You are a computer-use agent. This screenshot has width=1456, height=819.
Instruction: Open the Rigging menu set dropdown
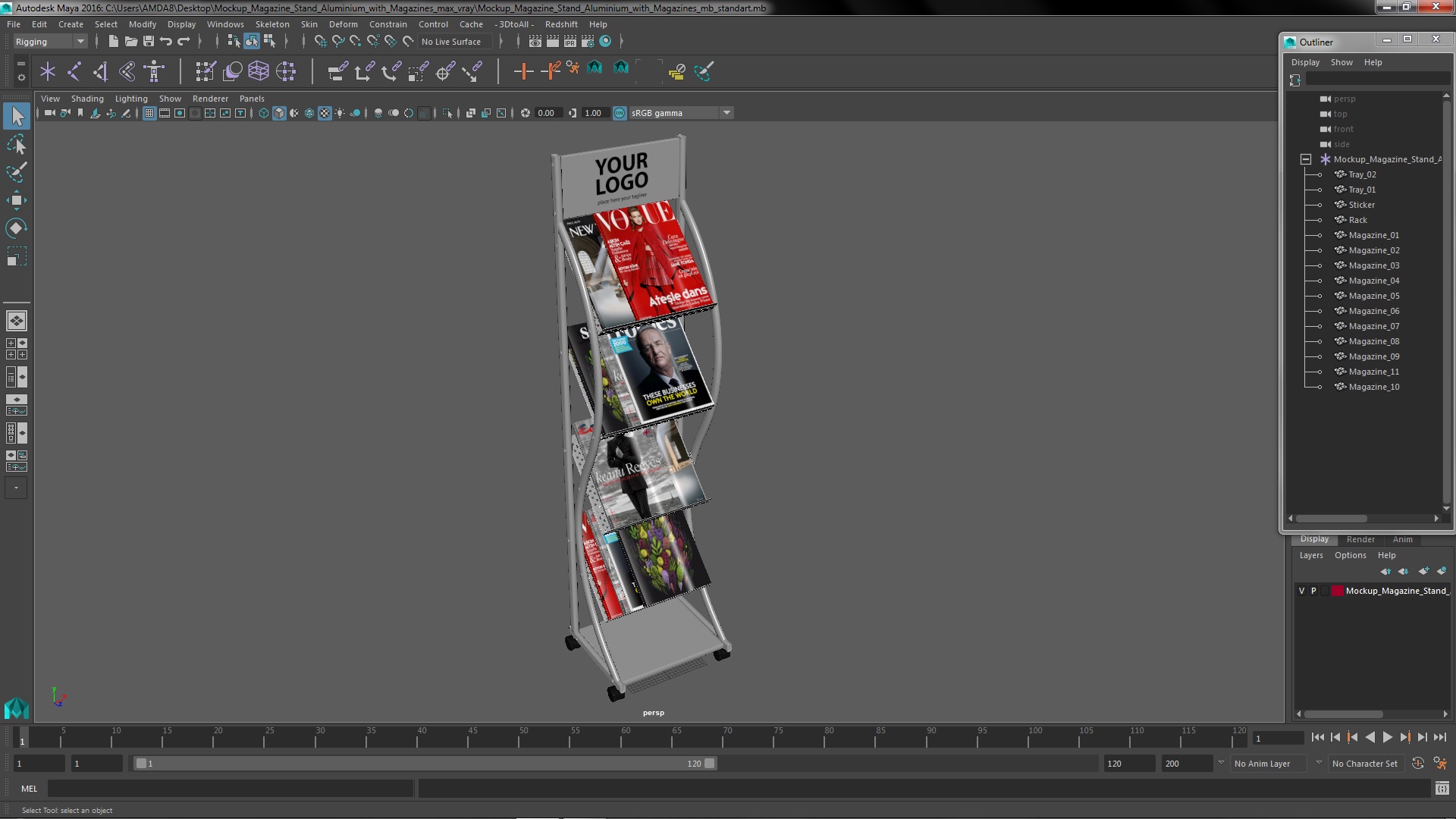50,42
